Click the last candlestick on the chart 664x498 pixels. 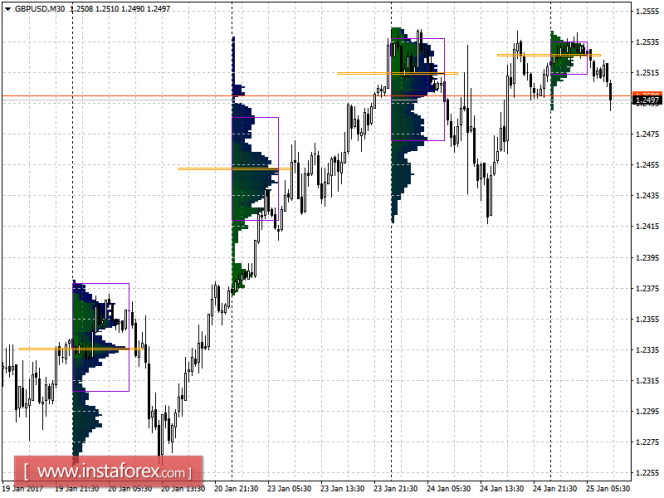pos(611,96)
